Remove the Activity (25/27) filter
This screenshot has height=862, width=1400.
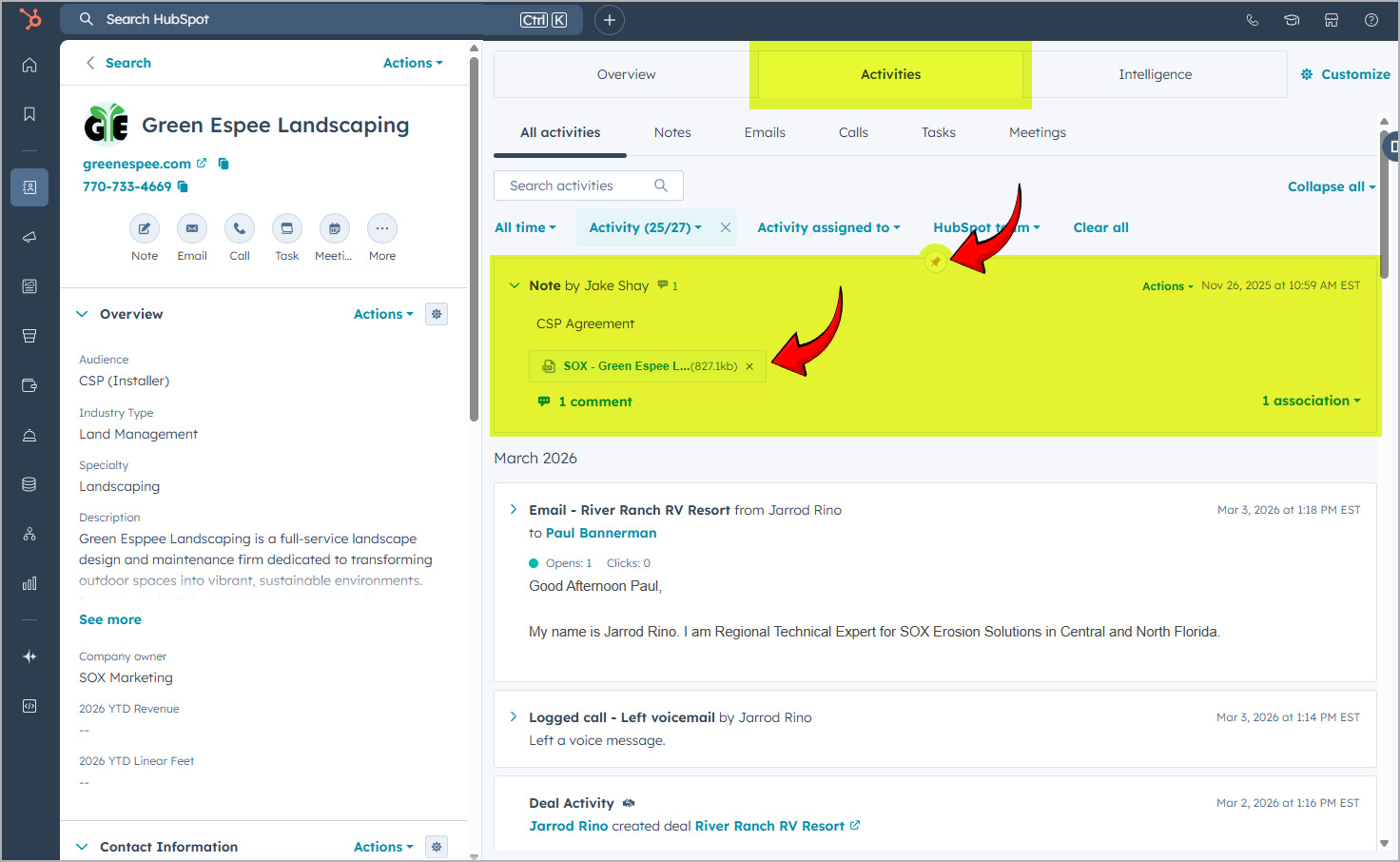click(726, 227)
